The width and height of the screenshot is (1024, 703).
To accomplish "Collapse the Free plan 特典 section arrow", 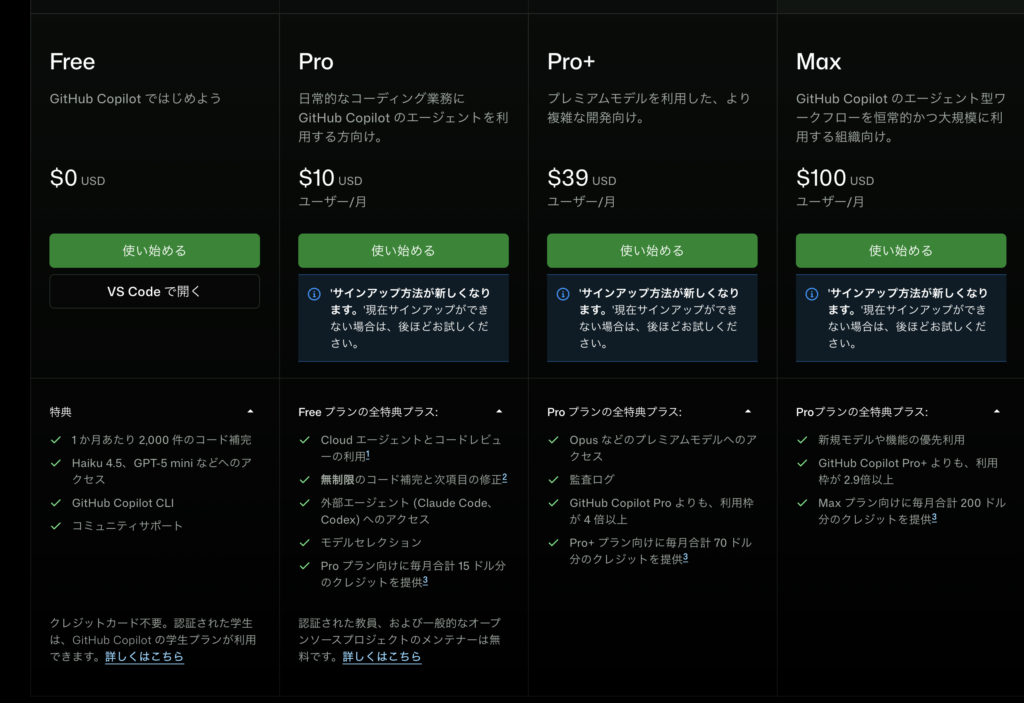I will tap(250, 412).
